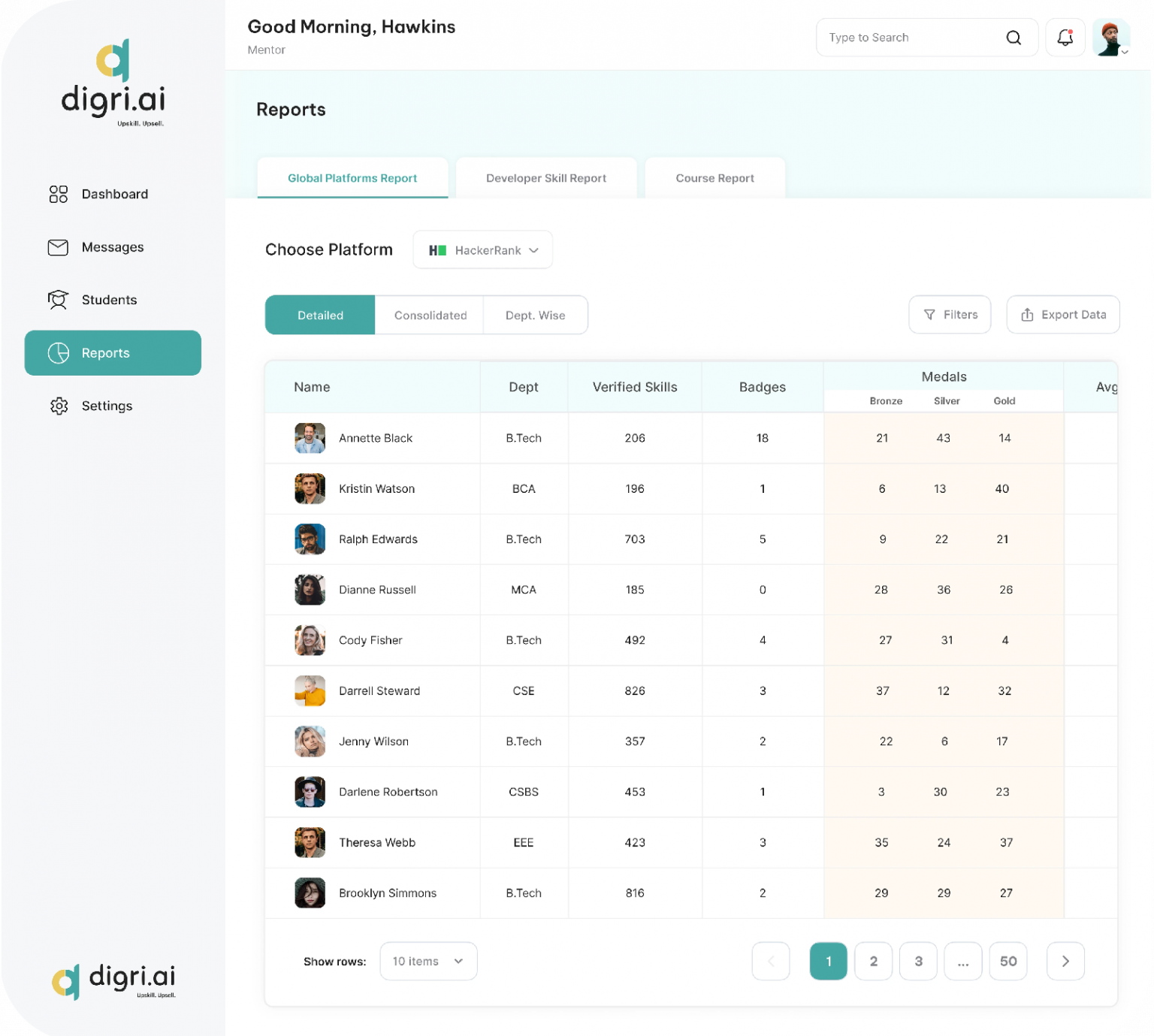
Task: Click the Export Data button
Action: (1063, 315)
